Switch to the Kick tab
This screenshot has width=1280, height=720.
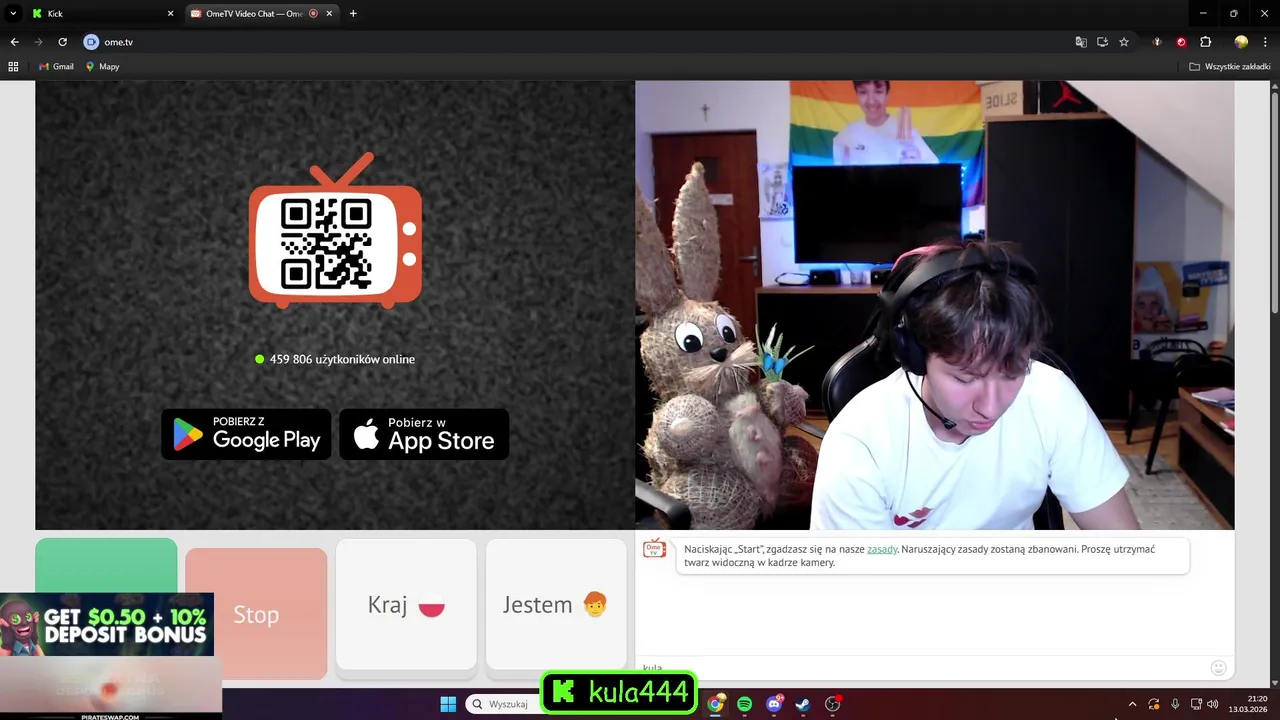point(100,14)
